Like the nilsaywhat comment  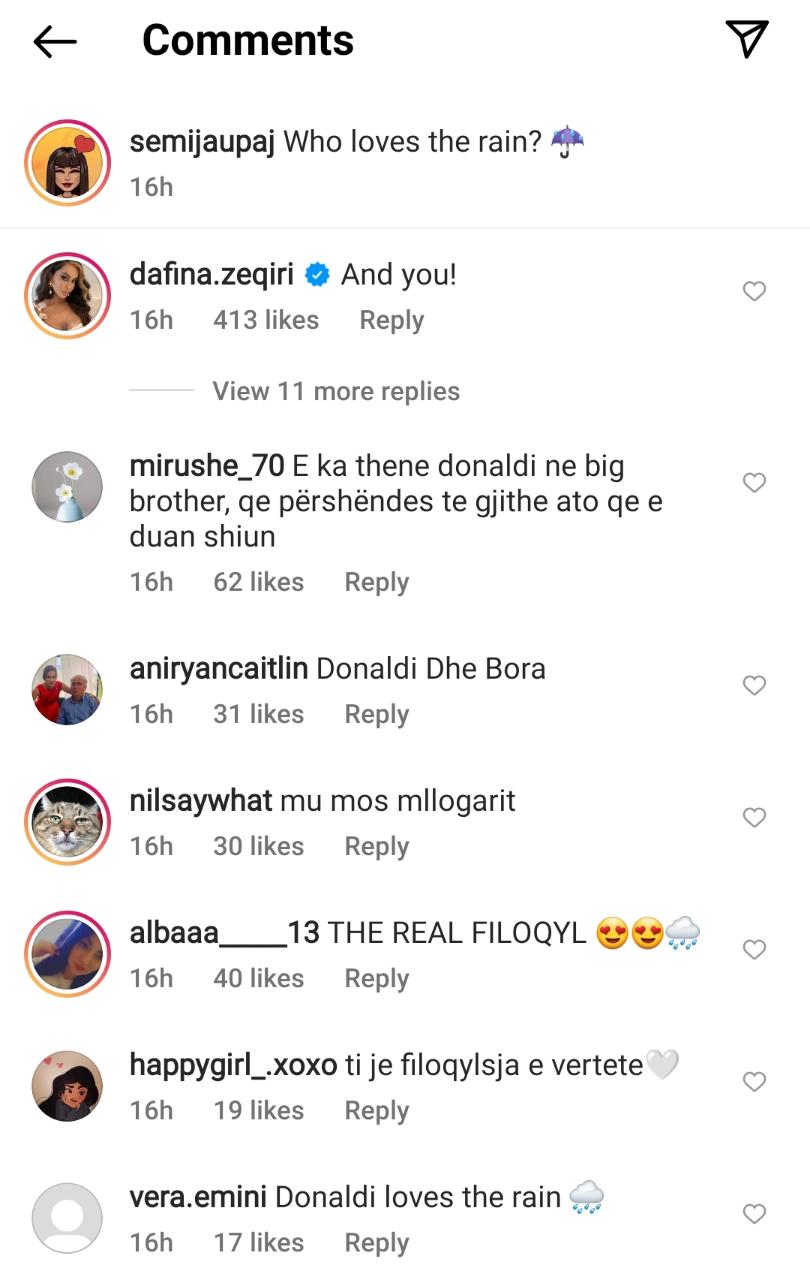(x=754, y=817)
